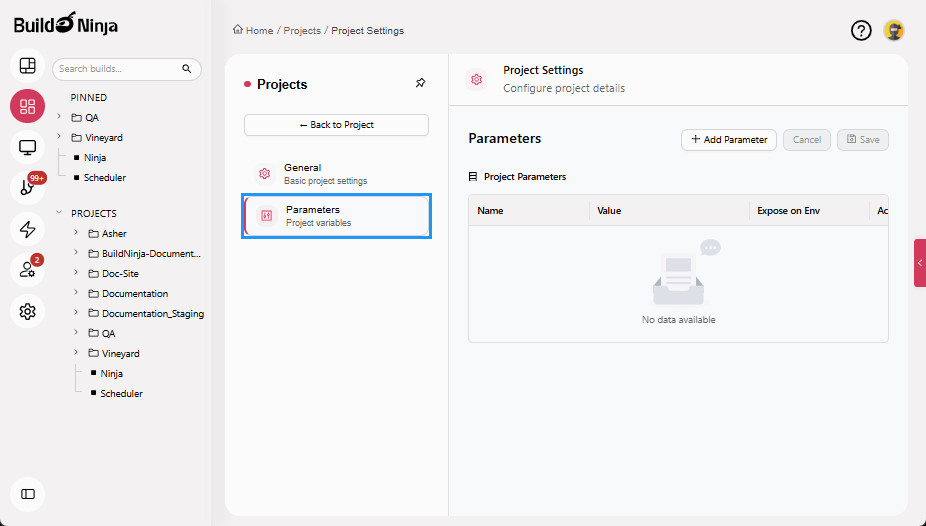Expand QA under PROJECTS

76,332
